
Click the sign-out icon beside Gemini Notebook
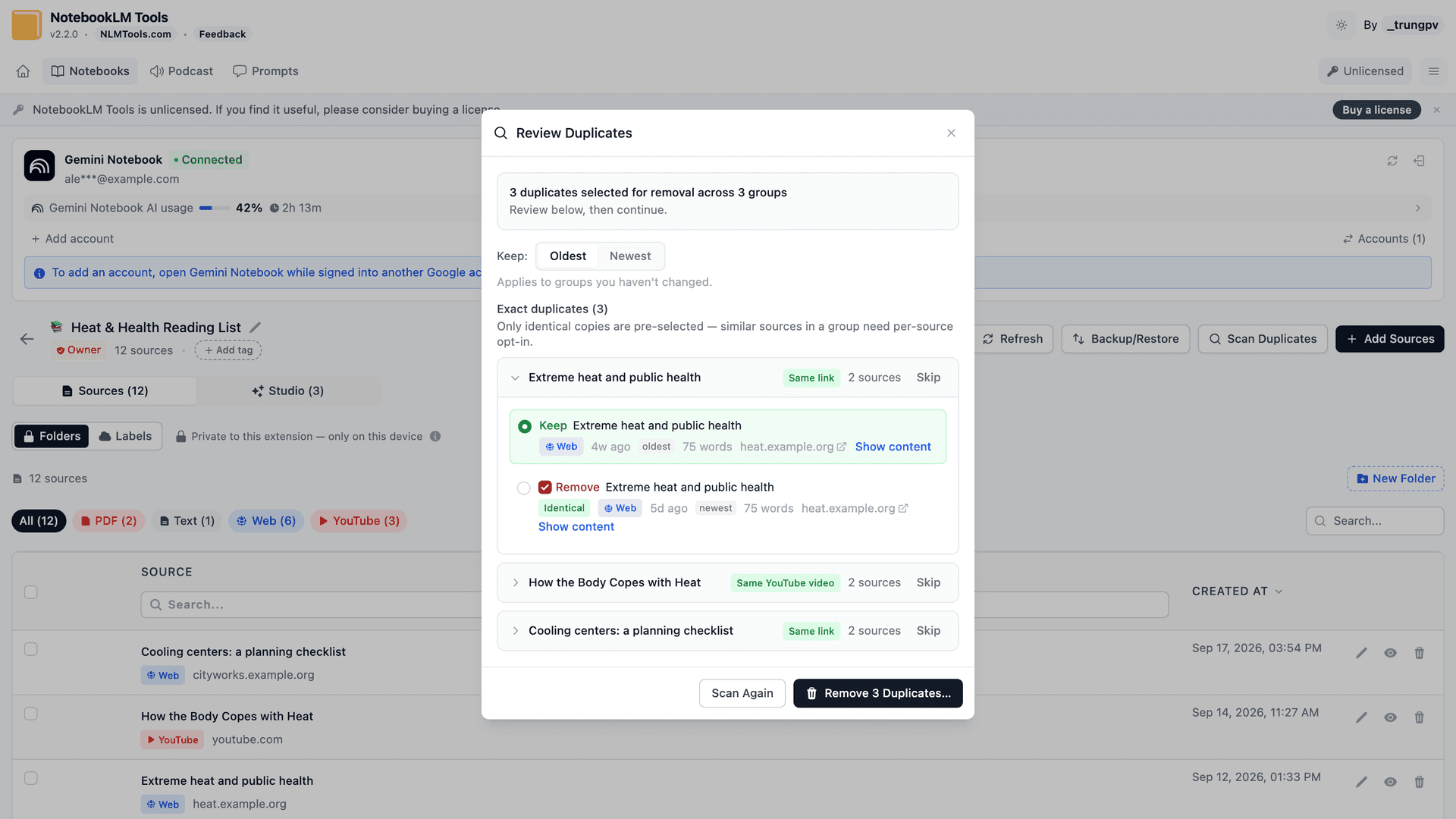(x=1420, y=161)
